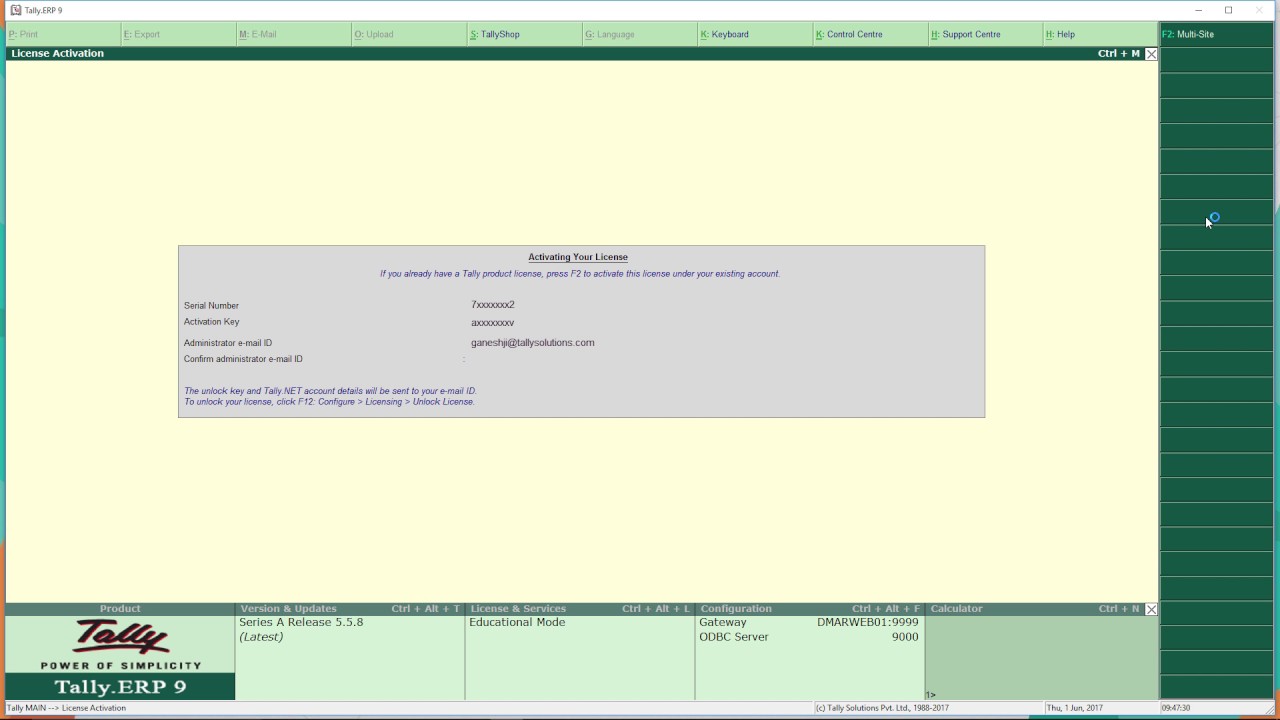The width and height of the screenshot is (1280, 720).
Task: Click the Educational Mode text
Action: click(517, 622)
